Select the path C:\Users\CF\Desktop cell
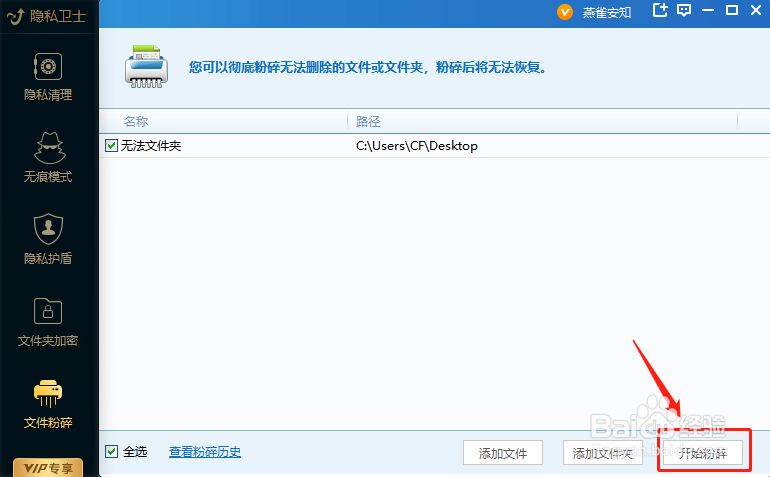The image size is (770, 477). click(416, 146)
